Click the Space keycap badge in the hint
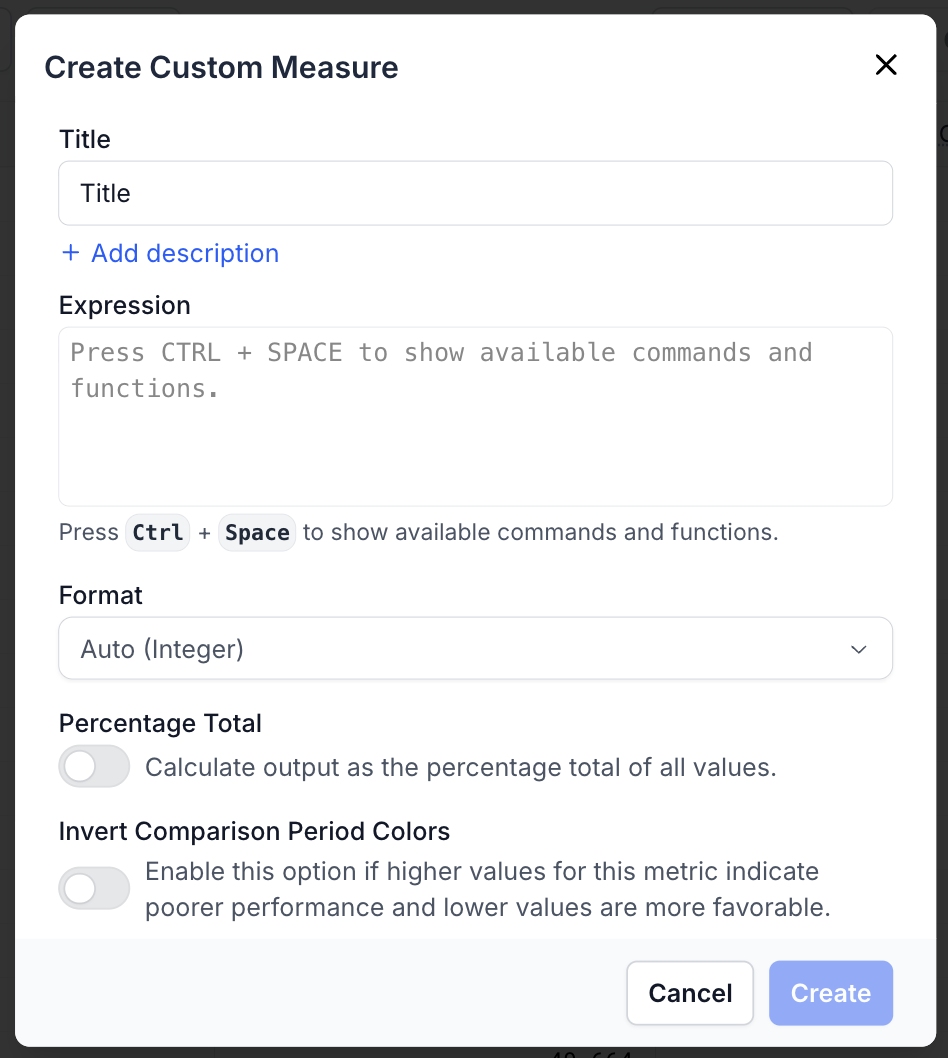This screenshot has width=948, height=1058. pos(257,532)
